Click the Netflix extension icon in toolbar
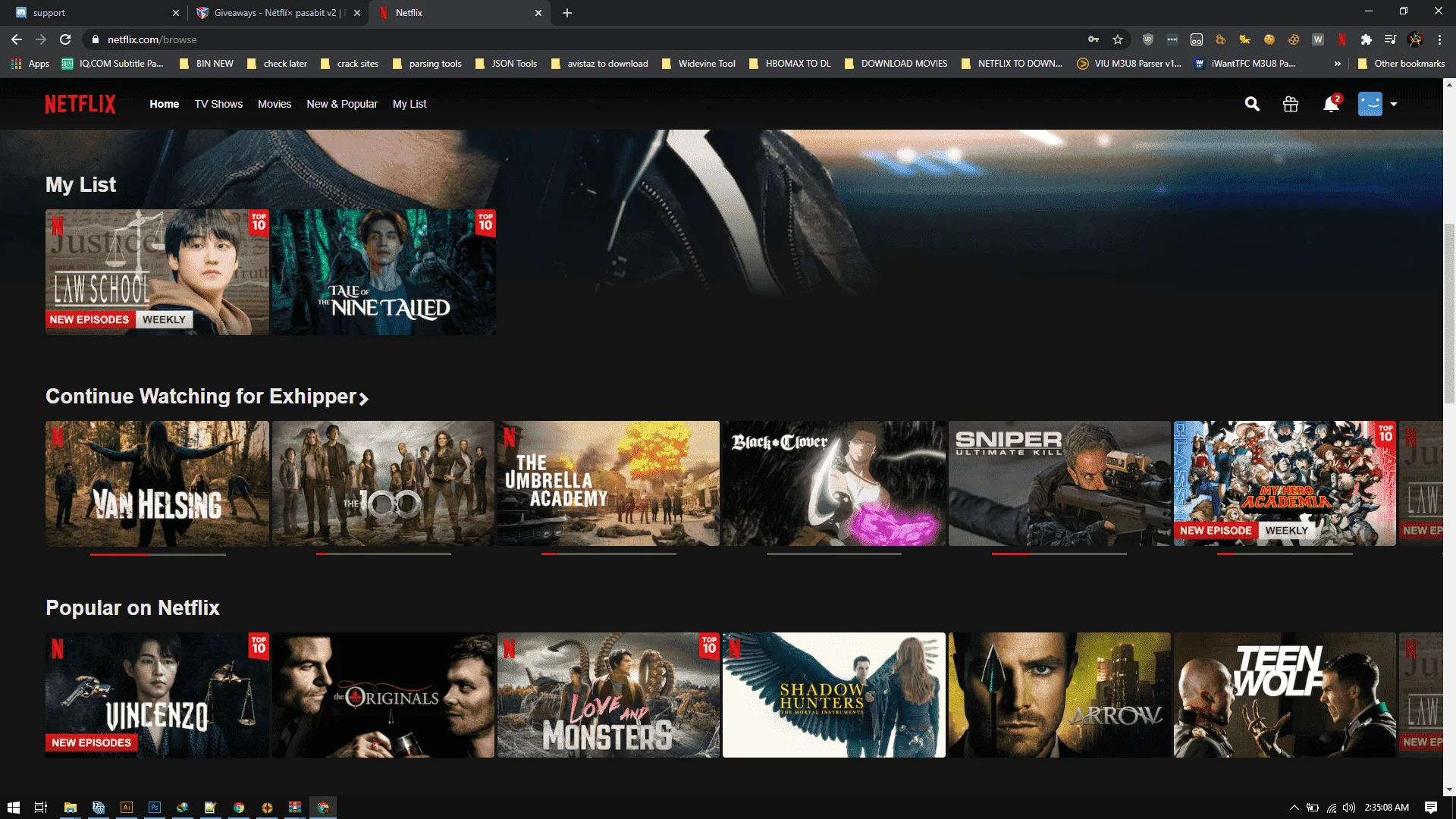The width and height of the screenshot is (1456, 819). (x=1342, y=39)
